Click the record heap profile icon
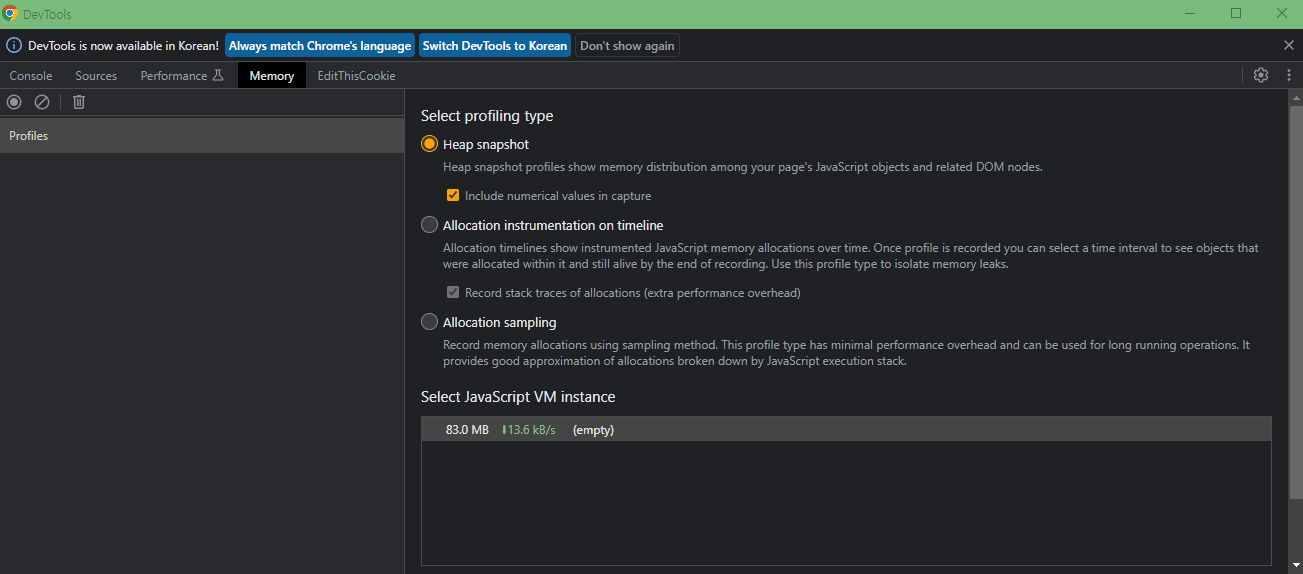The image size is (1303, 574). coord(14,102)
